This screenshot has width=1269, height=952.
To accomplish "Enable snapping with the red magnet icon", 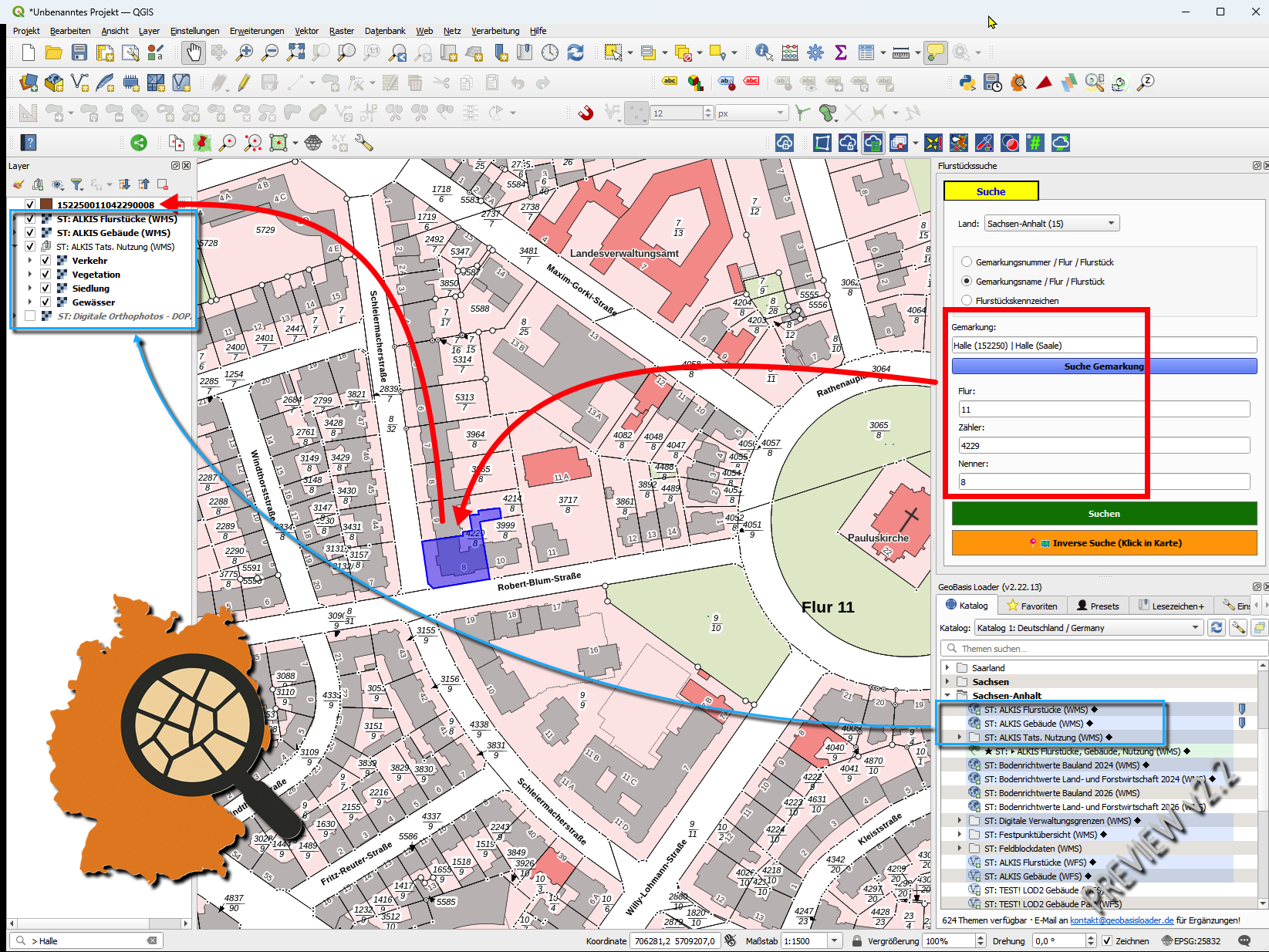I will (x=586, y=113).
